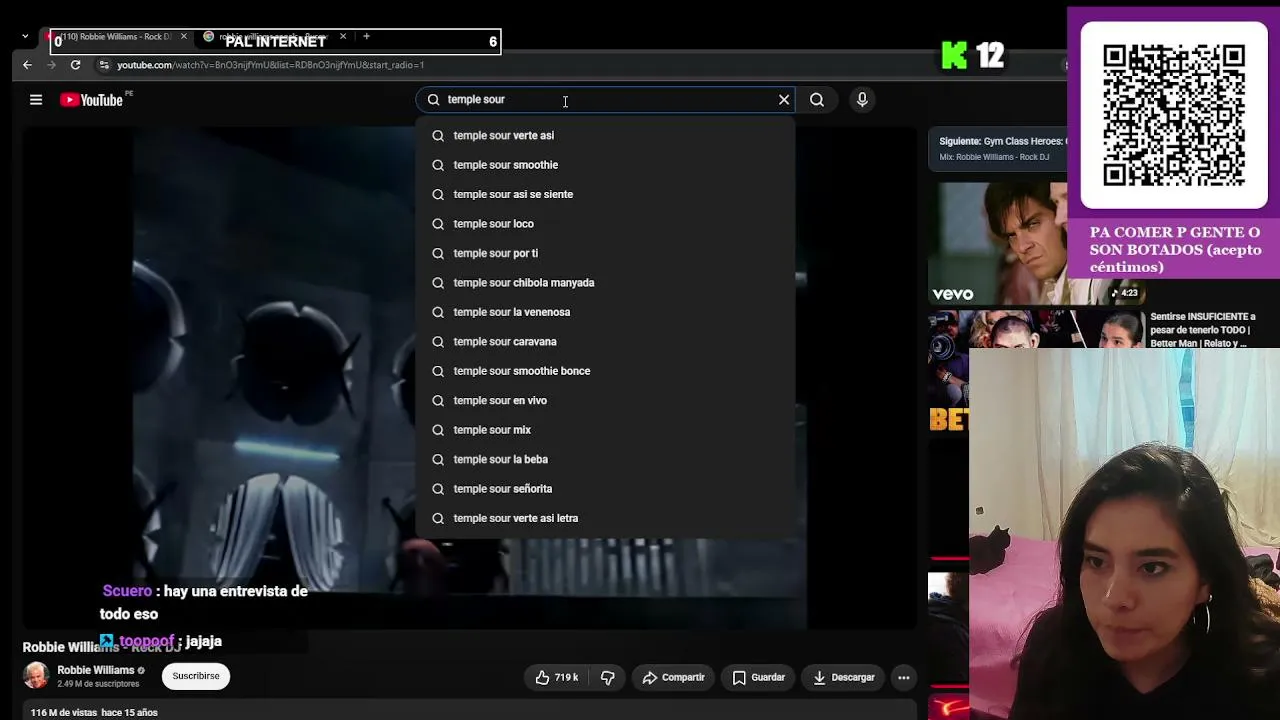The width and height of the screenshot is (1280, 720).
Task: Click the browser forward arrow
Action: pyautogui.click(x=52, y=65)
